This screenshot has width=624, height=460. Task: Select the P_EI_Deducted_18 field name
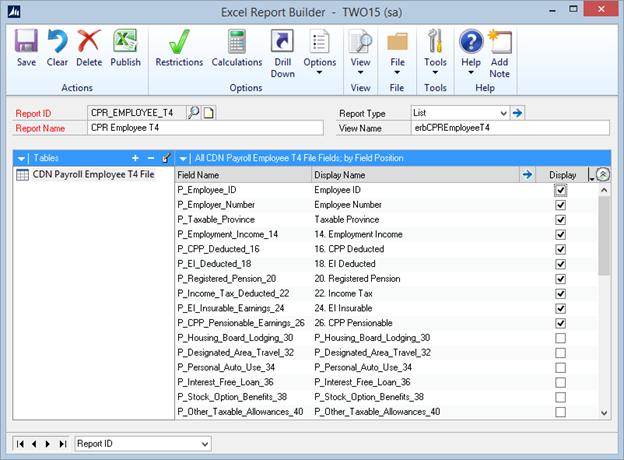(214, 264)
